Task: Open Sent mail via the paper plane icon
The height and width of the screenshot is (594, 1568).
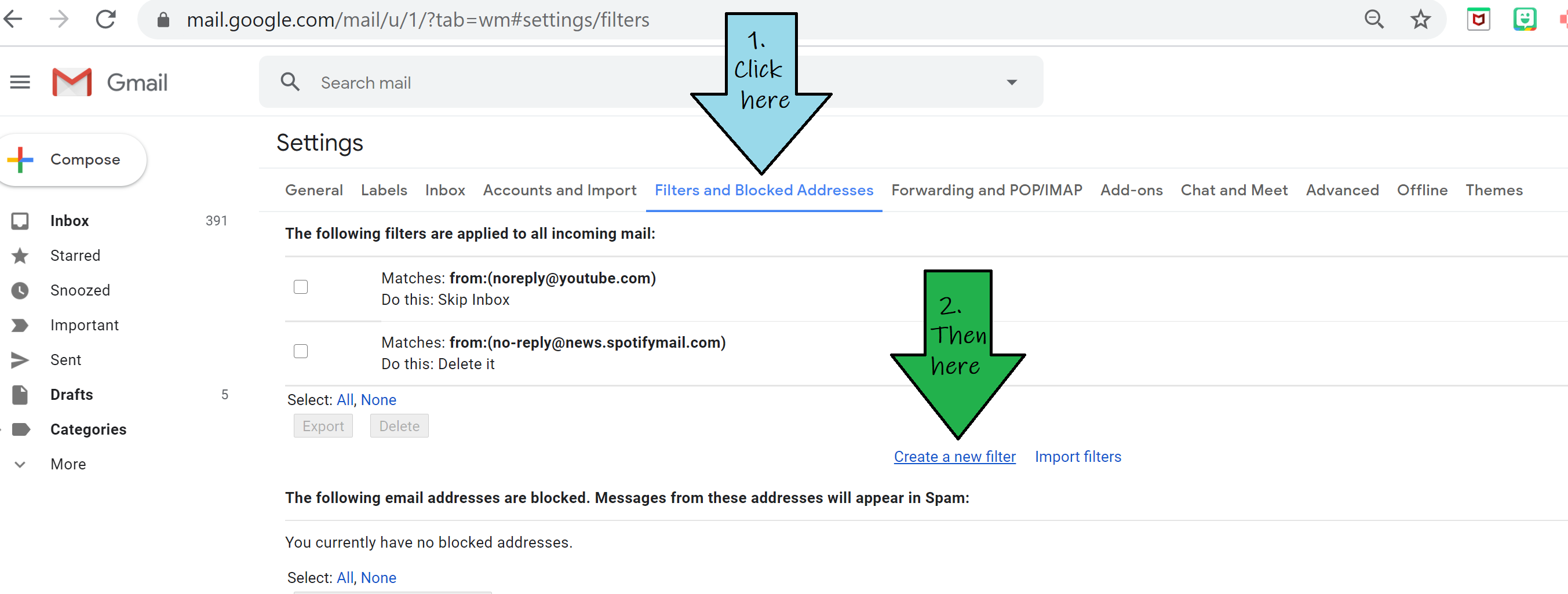Action: coord(20,360)
